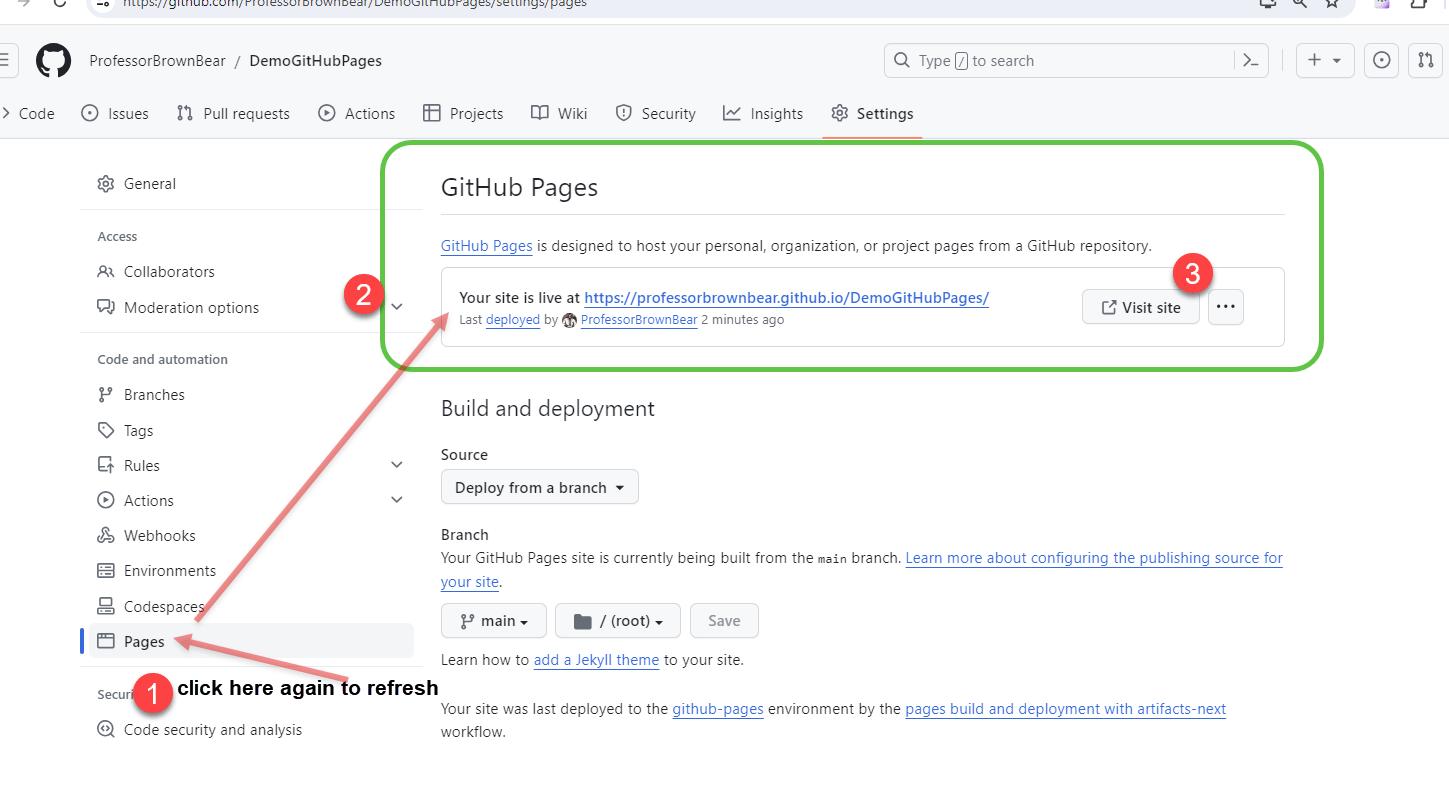Click the Actions workflow icon
The image size is (1449, 800).
coord(325,113)
